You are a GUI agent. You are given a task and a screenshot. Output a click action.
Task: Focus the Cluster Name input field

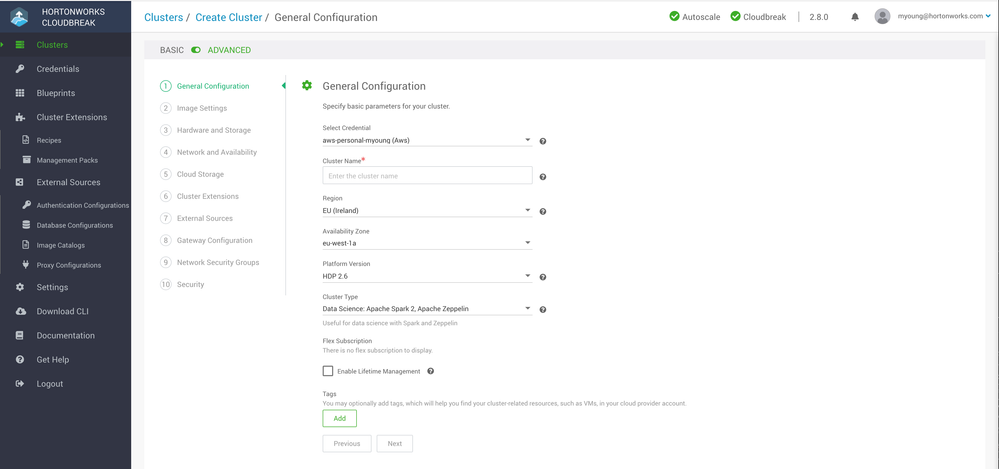click(x=428, y=175)
